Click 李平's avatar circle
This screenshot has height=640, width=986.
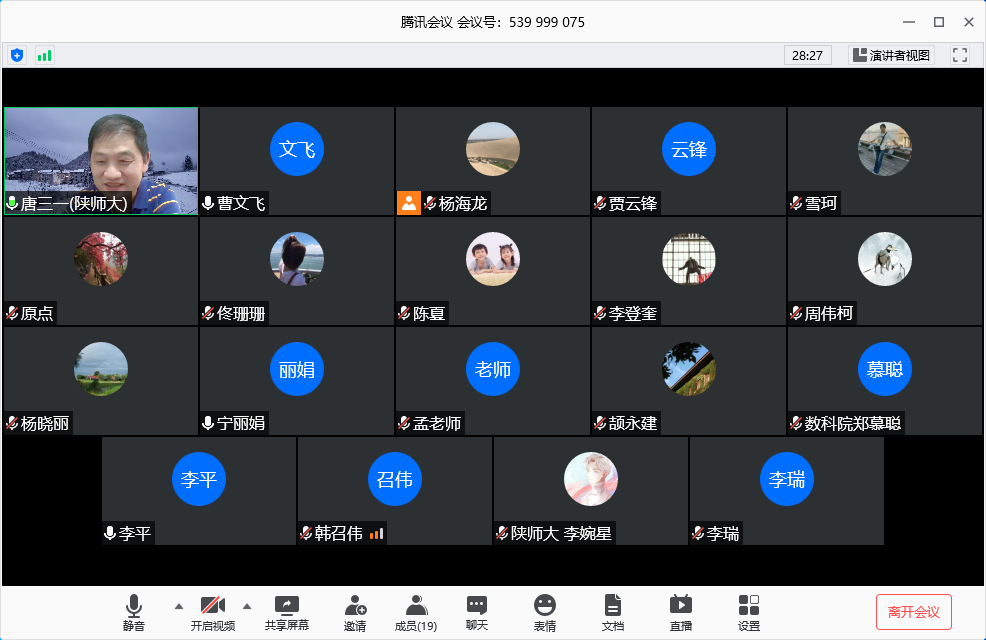click(x=199, y=479)
